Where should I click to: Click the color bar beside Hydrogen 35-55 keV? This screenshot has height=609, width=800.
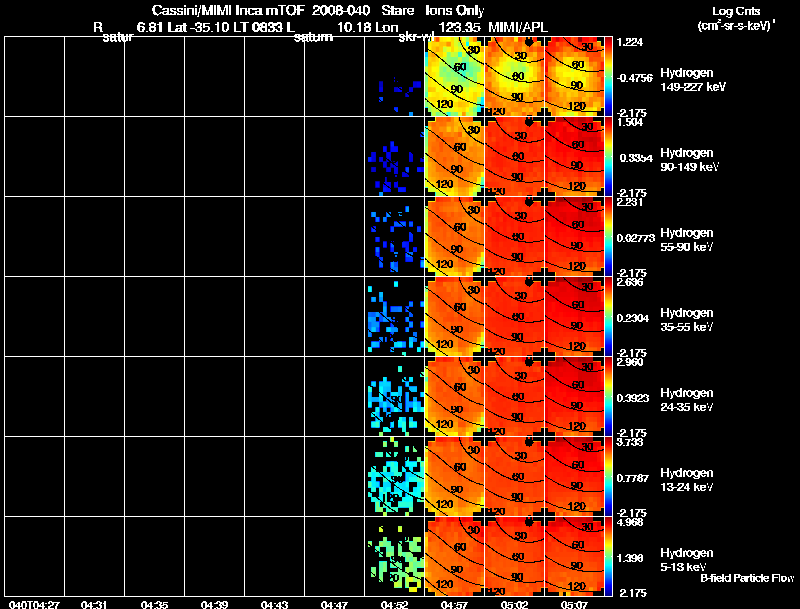point(608,317)
